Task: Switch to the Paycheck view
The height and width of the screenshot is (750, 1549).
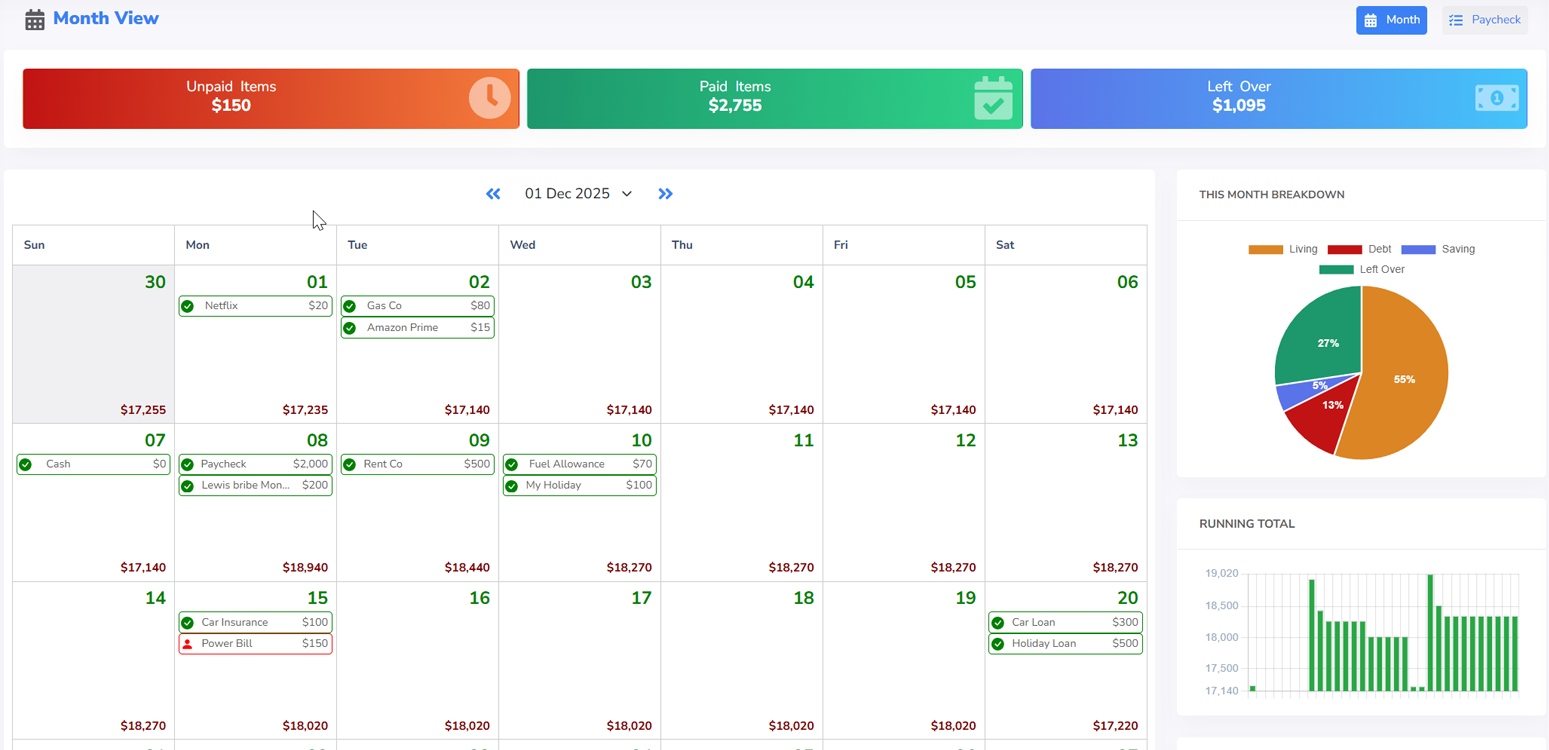Action: 1484,19
